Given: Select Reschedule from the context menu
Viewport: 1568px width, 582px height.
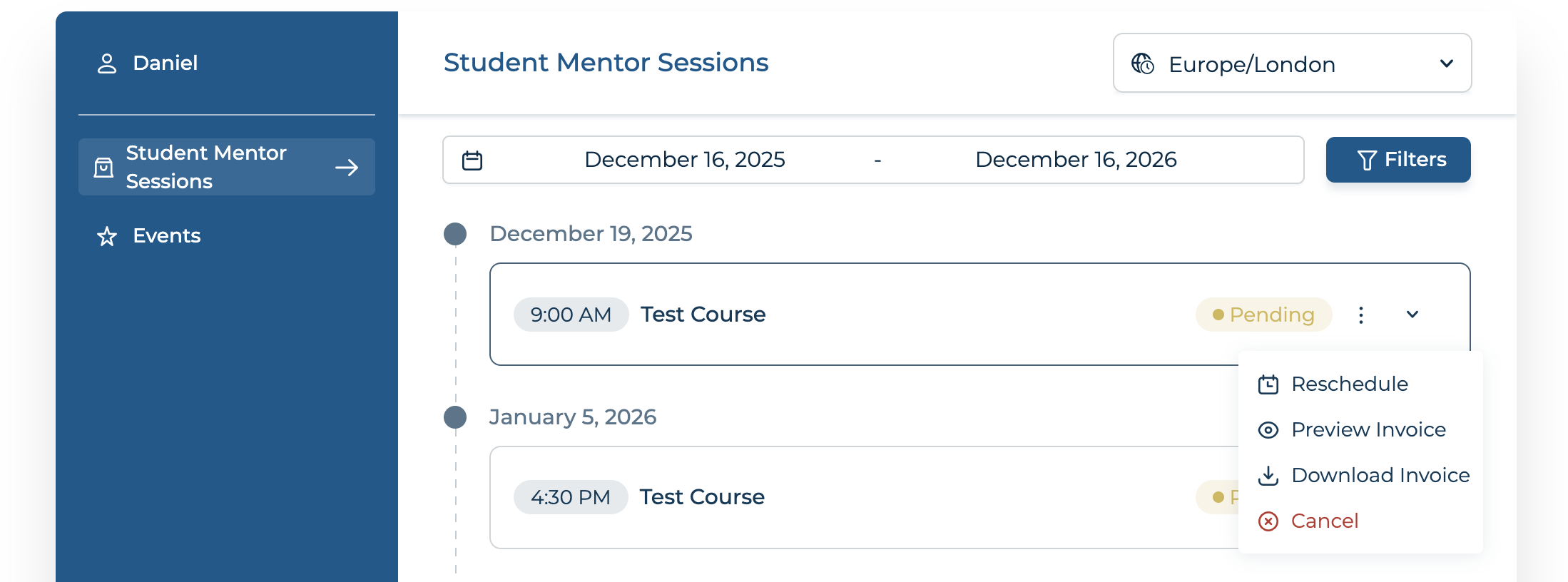Looking at the screenshot, I should click(x=1349, y=384).
